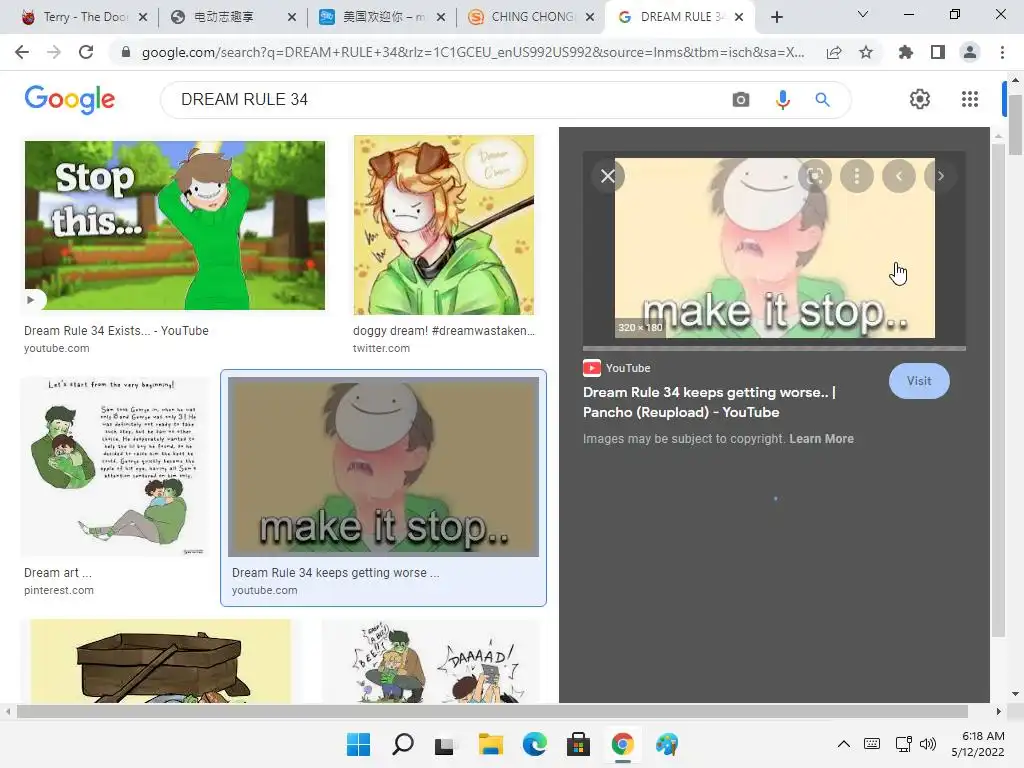Viewport: 1024px width, 768px height.
Task: Go to the Google logo homepage
Action: click(69, 99)
